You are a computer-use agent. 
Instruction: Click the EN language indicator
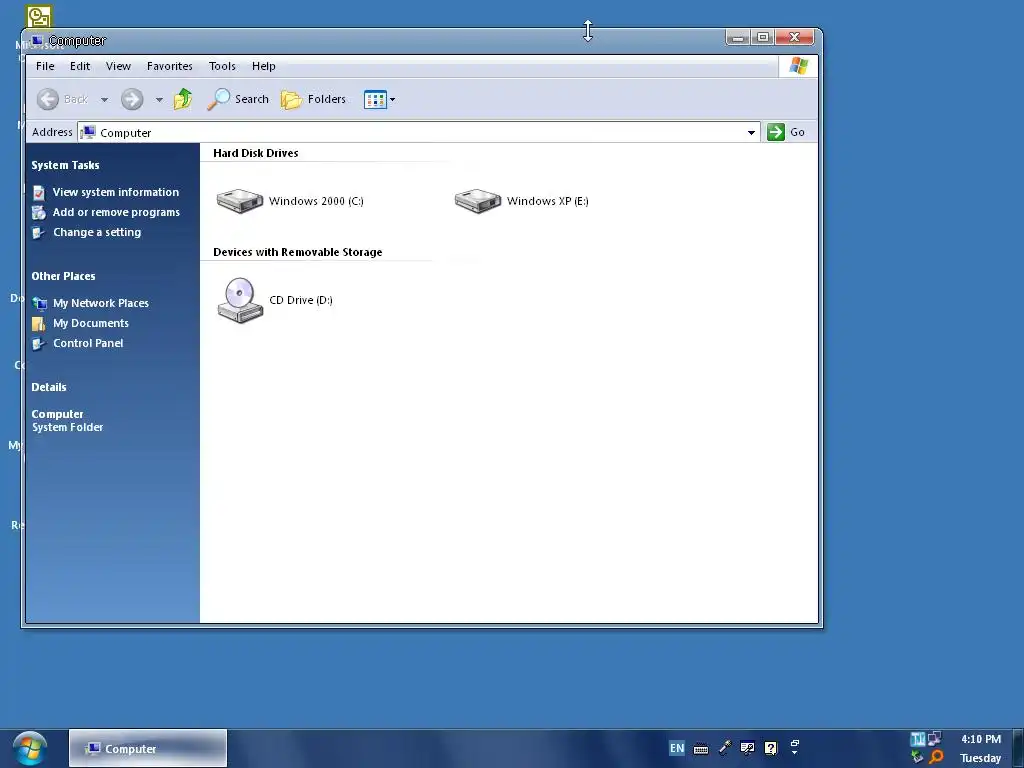tap(677, 748)
